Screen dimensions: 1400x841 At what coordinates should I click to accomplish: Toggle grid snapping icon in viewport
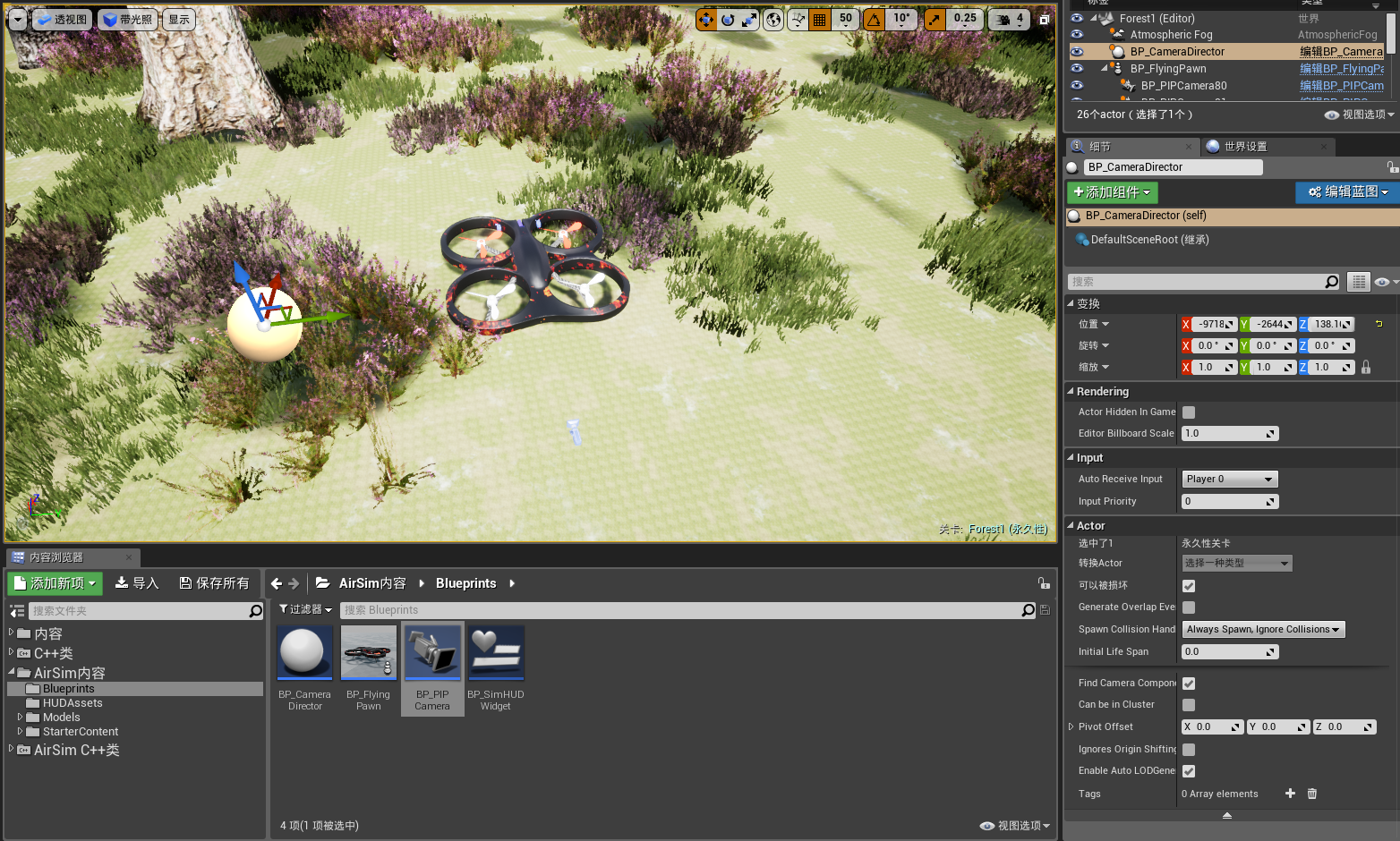[x=819, y=19]
